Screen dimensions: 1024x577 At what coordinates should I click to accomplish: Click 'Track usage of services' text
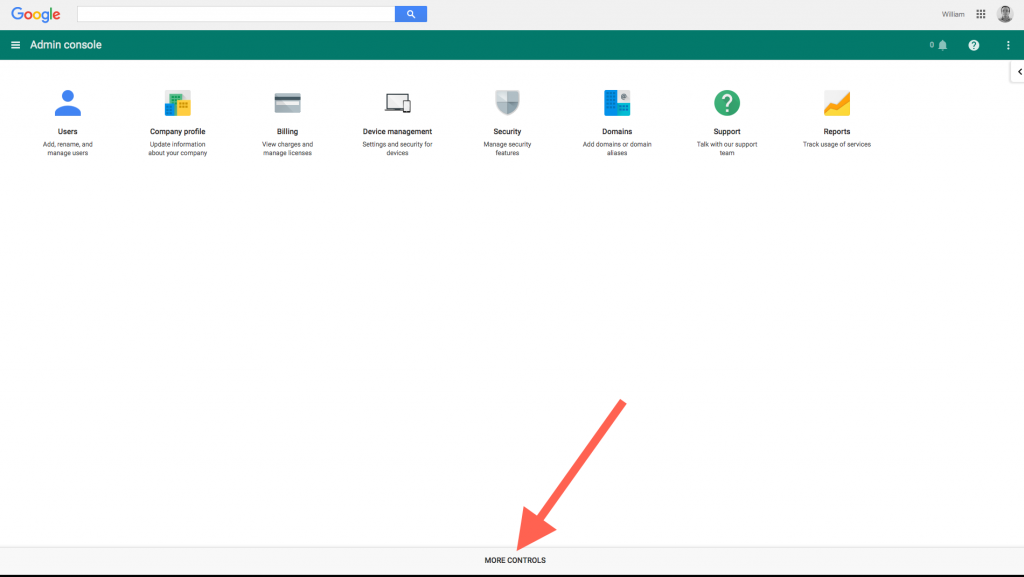[x=837, y=144]
